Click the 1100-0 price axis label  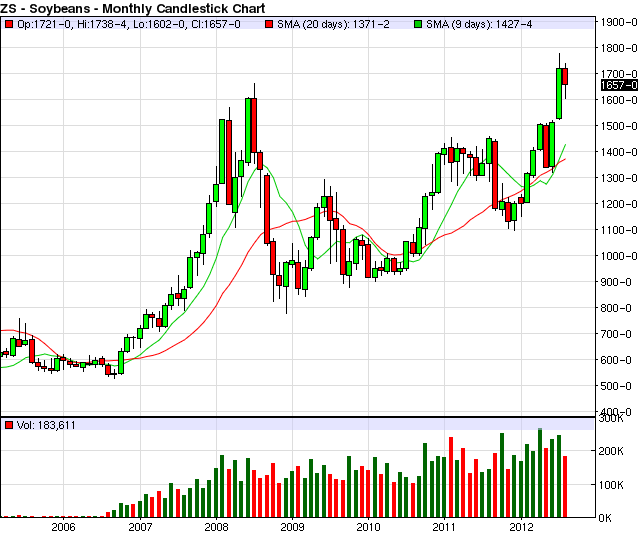pos(619,230)
